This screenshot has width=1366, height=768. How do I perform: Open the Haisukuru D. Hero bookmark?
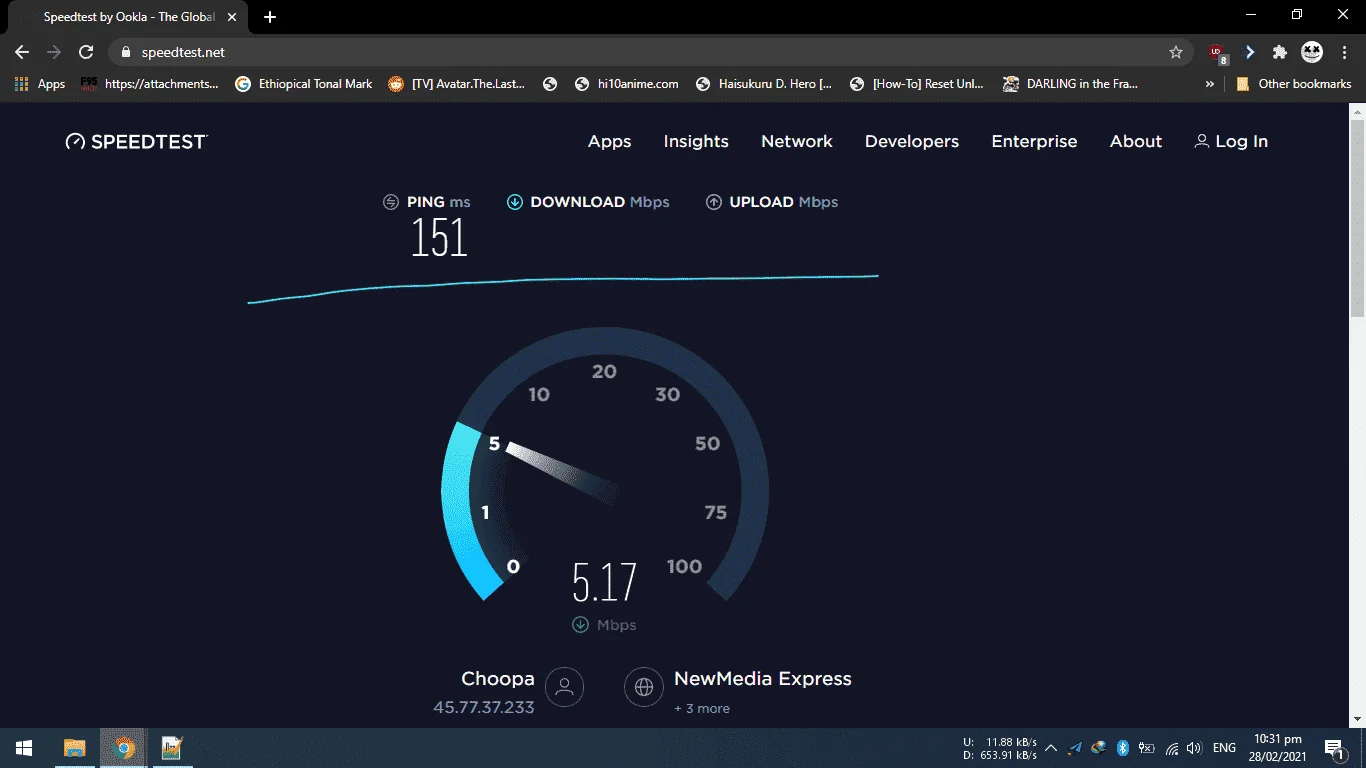764,84
